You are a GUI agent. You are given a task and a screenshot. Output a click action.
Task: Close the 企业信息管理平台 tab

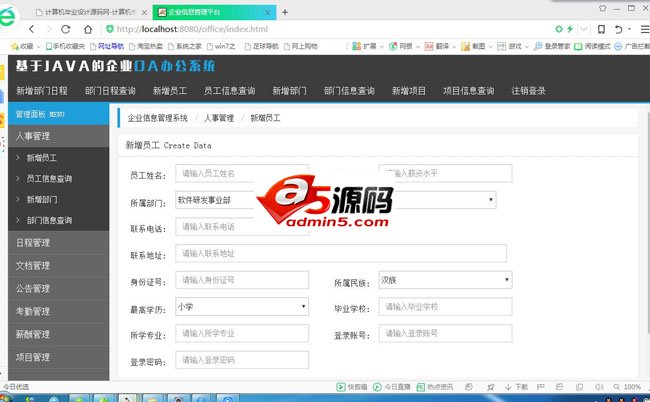pyautogui.click(x=268, y=12)
